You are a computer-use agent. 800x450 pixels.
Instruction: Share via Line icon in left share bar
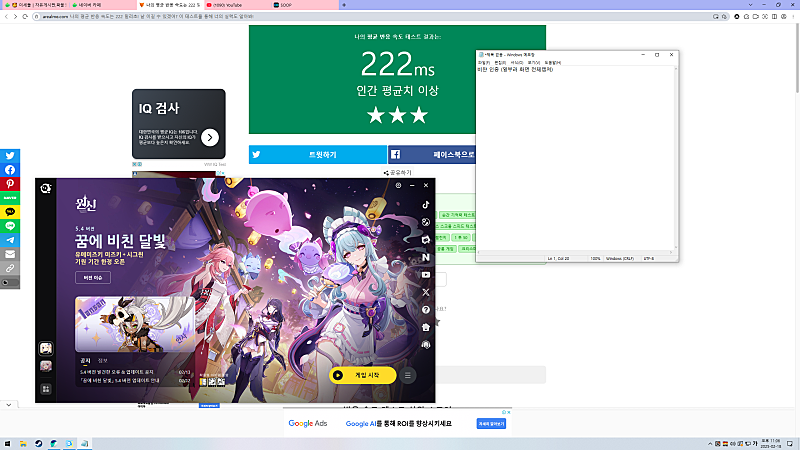point(10,226)
